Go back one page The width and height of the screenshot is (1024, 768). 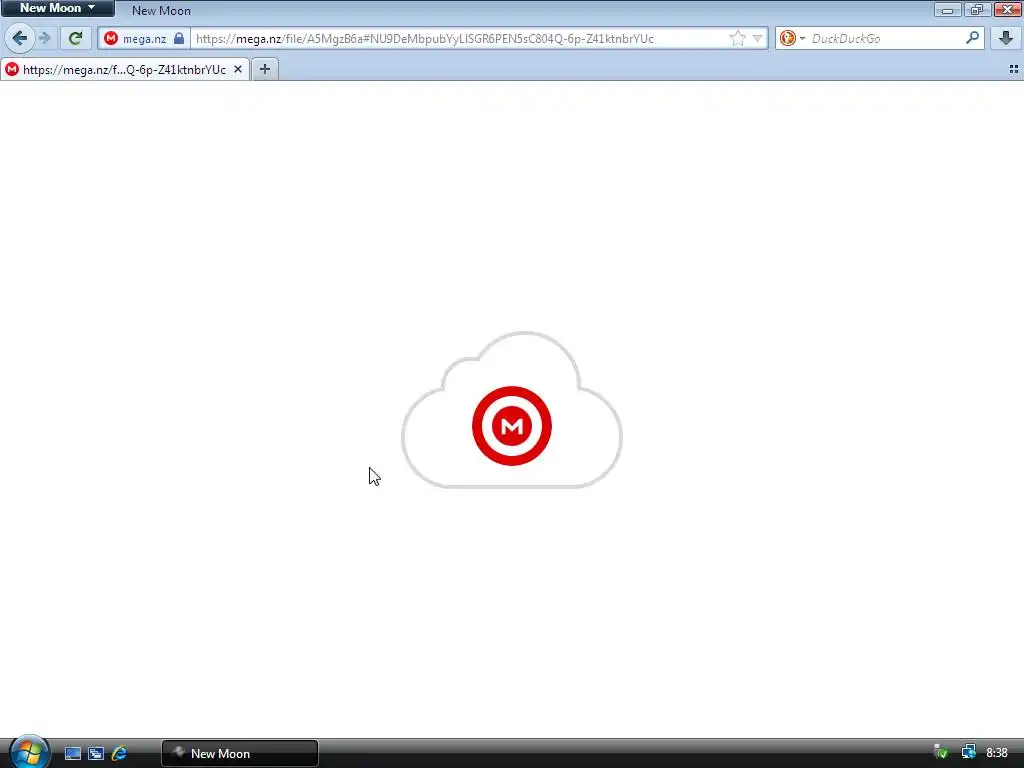pos(20,38)
